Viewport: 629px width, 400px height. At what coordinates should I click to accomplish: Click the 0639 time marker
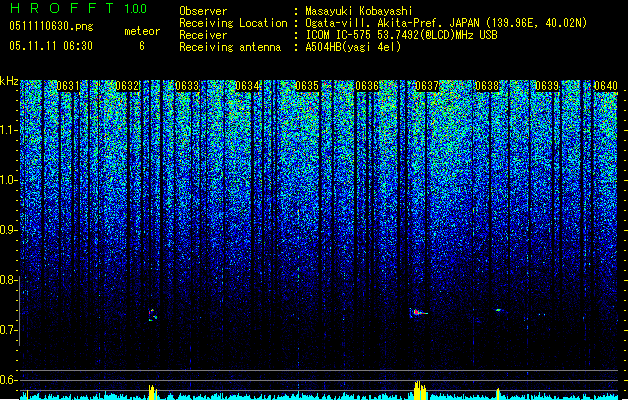(547, 86)
